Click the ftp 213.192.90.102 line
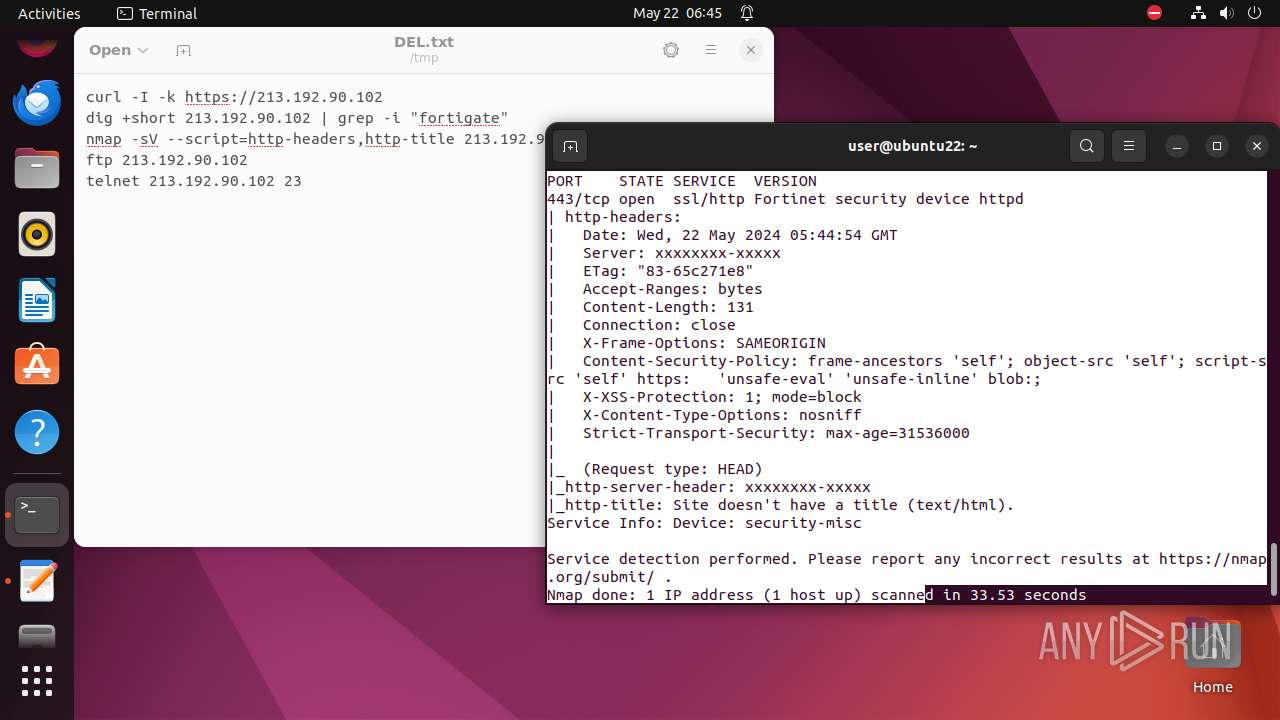This screenshot has width=1280, height=720. tap(167, 160)
